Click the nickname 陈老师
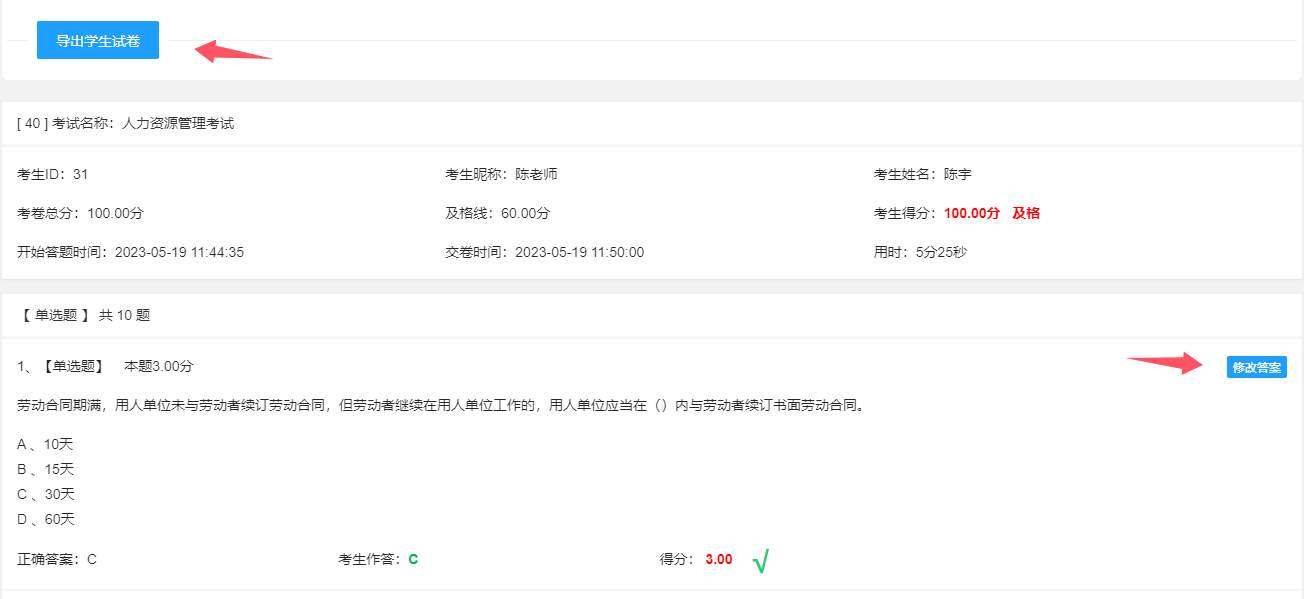The width and height of the screenshot is (1304, 599). point(536,174)
